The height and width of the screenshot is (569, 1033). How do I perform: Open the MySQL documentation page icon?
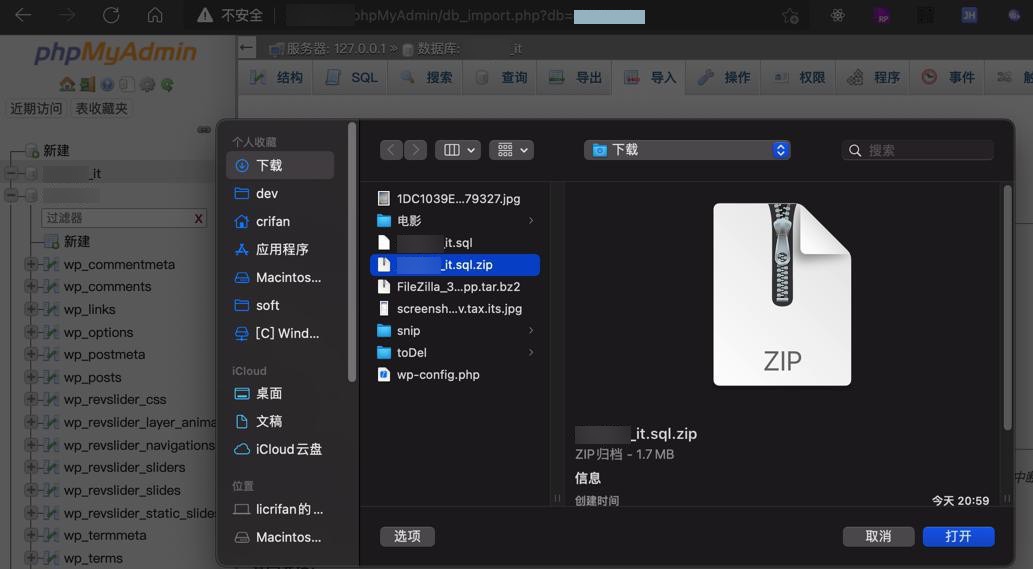tap(127, 84)
